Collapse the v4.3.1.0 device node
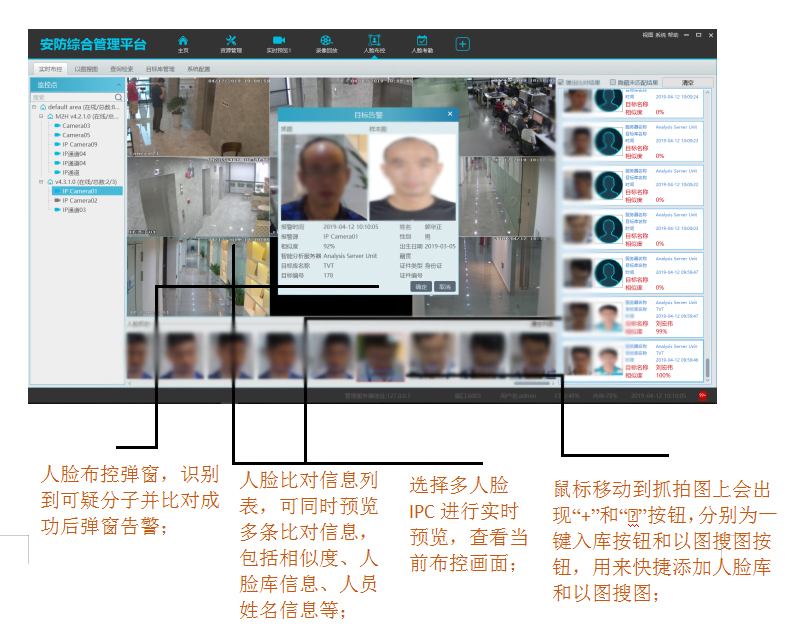 42,181
